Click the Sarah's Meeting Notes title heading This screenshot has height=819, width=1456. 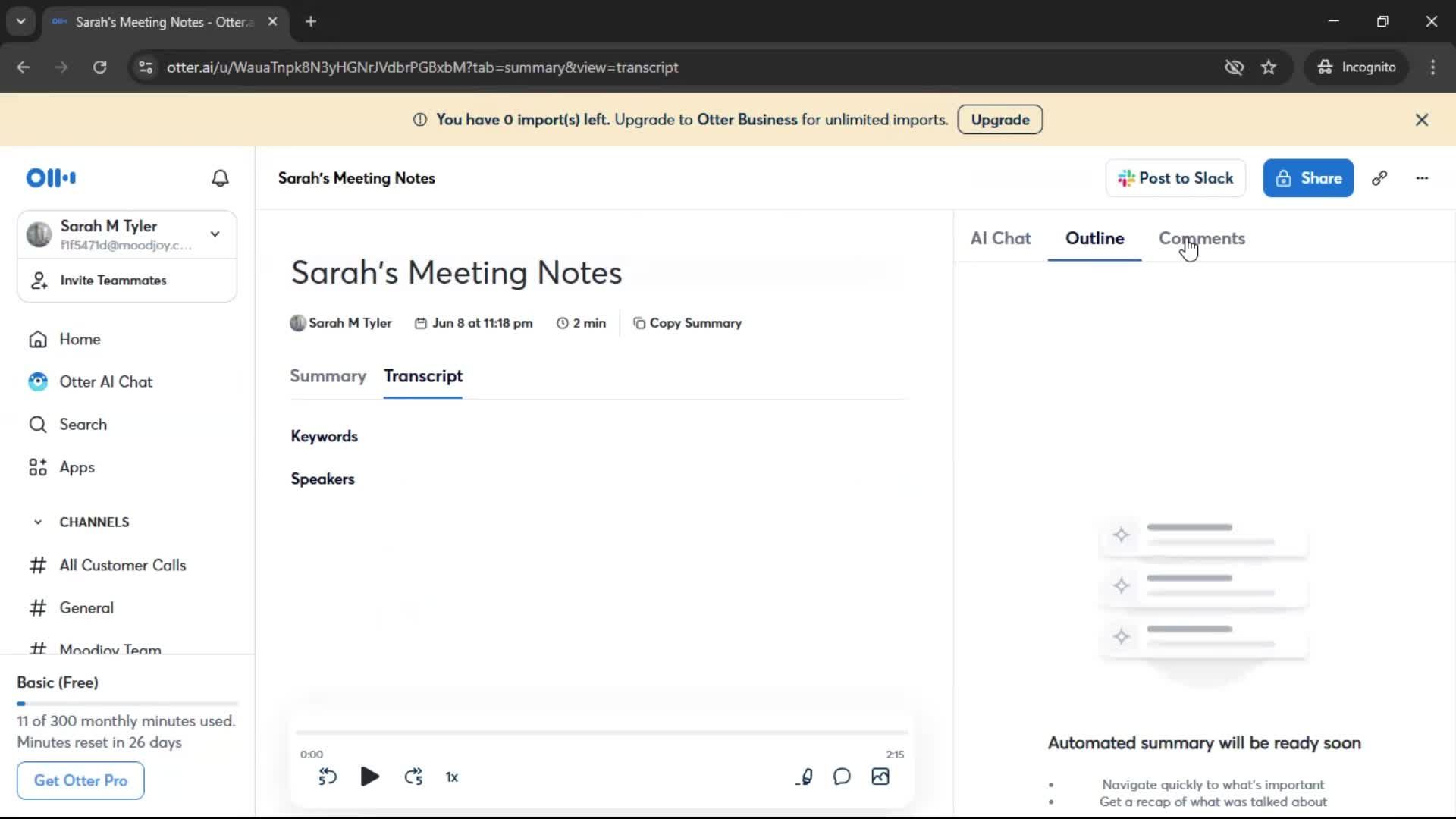point(457,272)
